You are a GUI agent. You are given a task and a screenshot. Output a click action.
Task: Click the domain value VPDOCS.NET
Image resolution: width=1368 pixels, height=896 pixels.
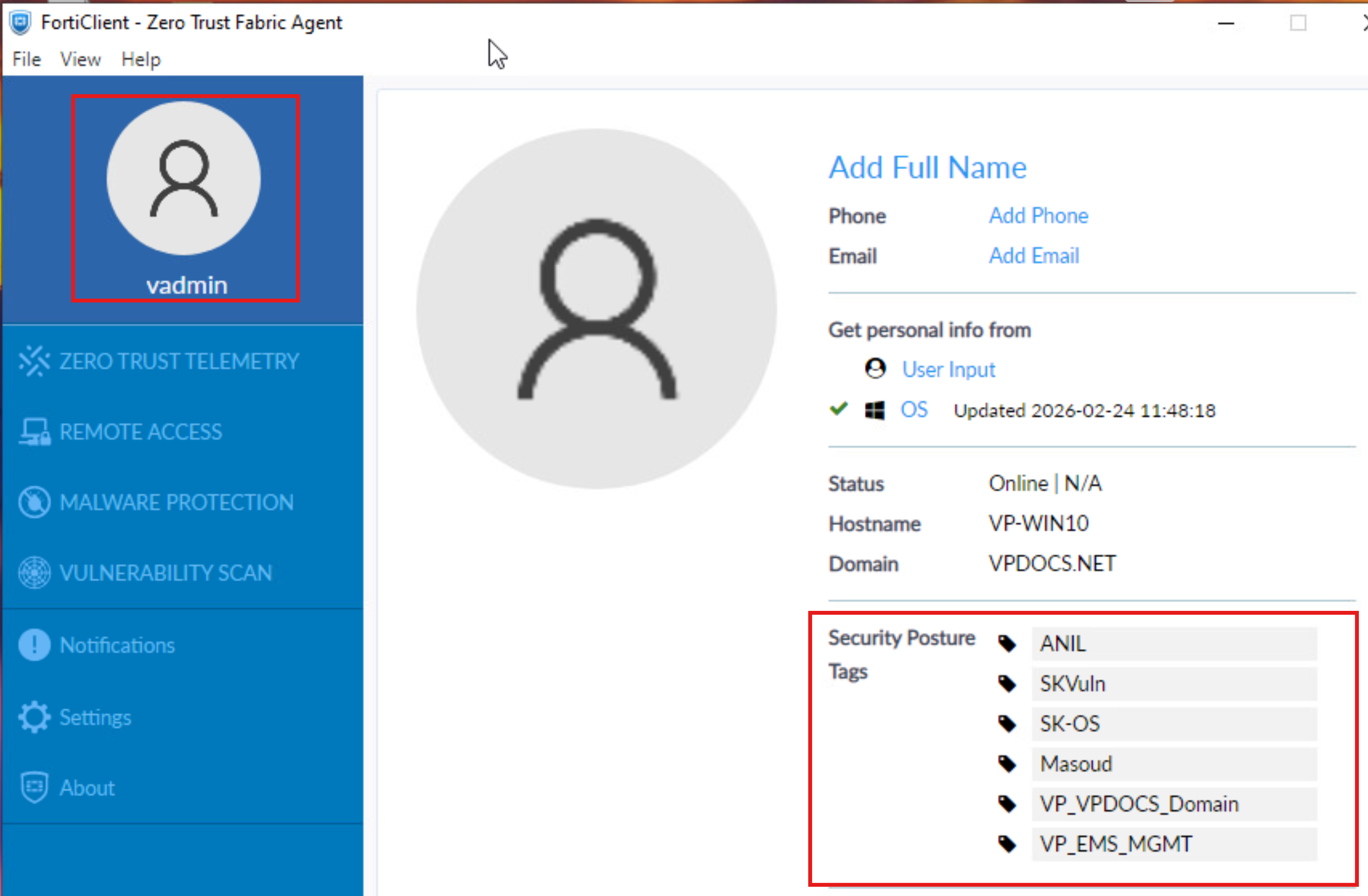[x=1052, y=563]
